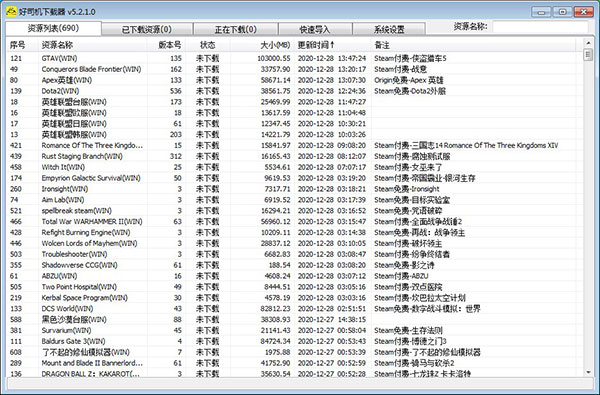Click the scrollbar up arrow
The height and width of the screenshot is (395, 600).
(x=588, y=42)
